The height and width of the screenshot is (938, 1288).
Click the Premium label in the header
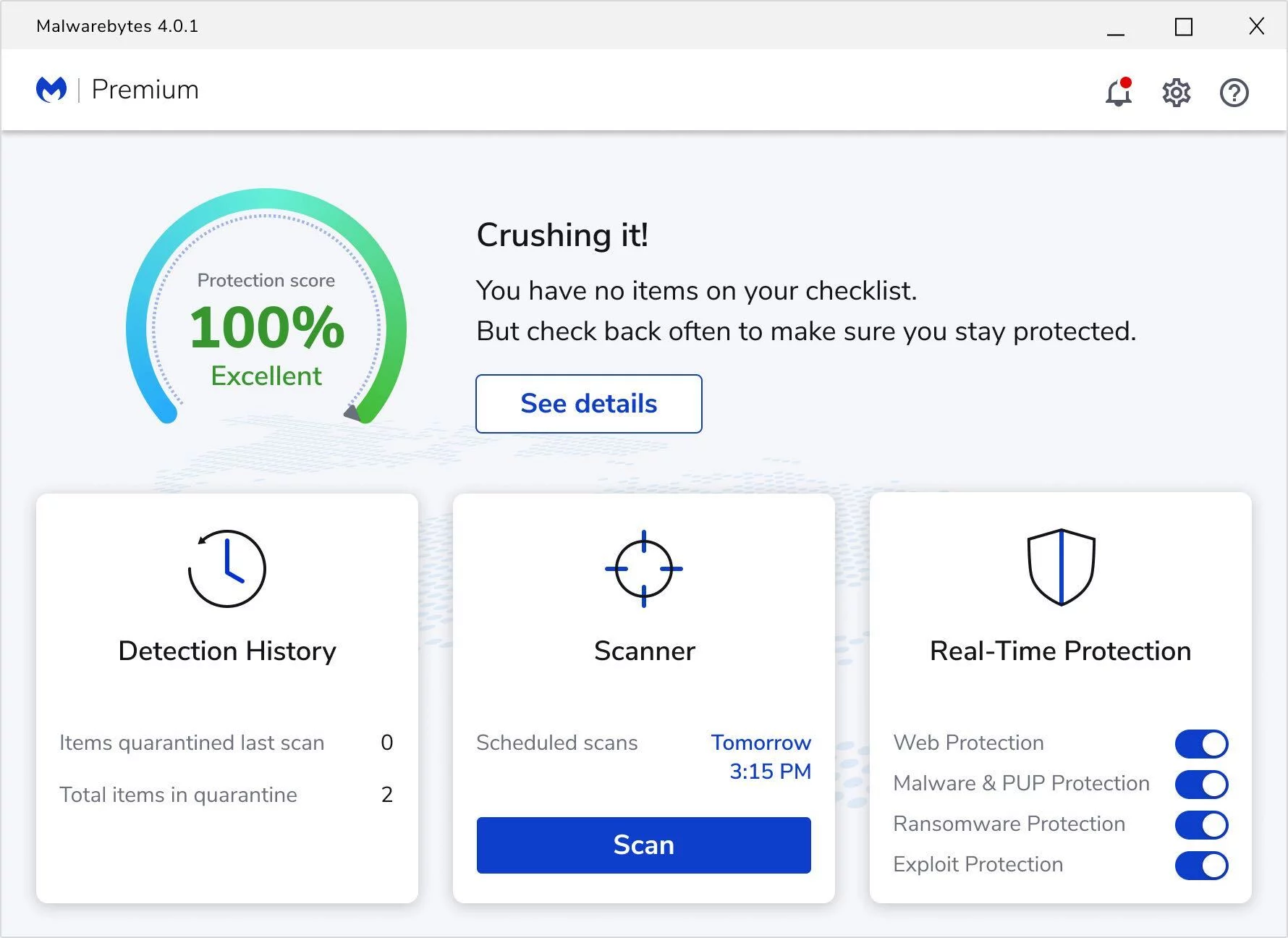(x=144, y=89)
